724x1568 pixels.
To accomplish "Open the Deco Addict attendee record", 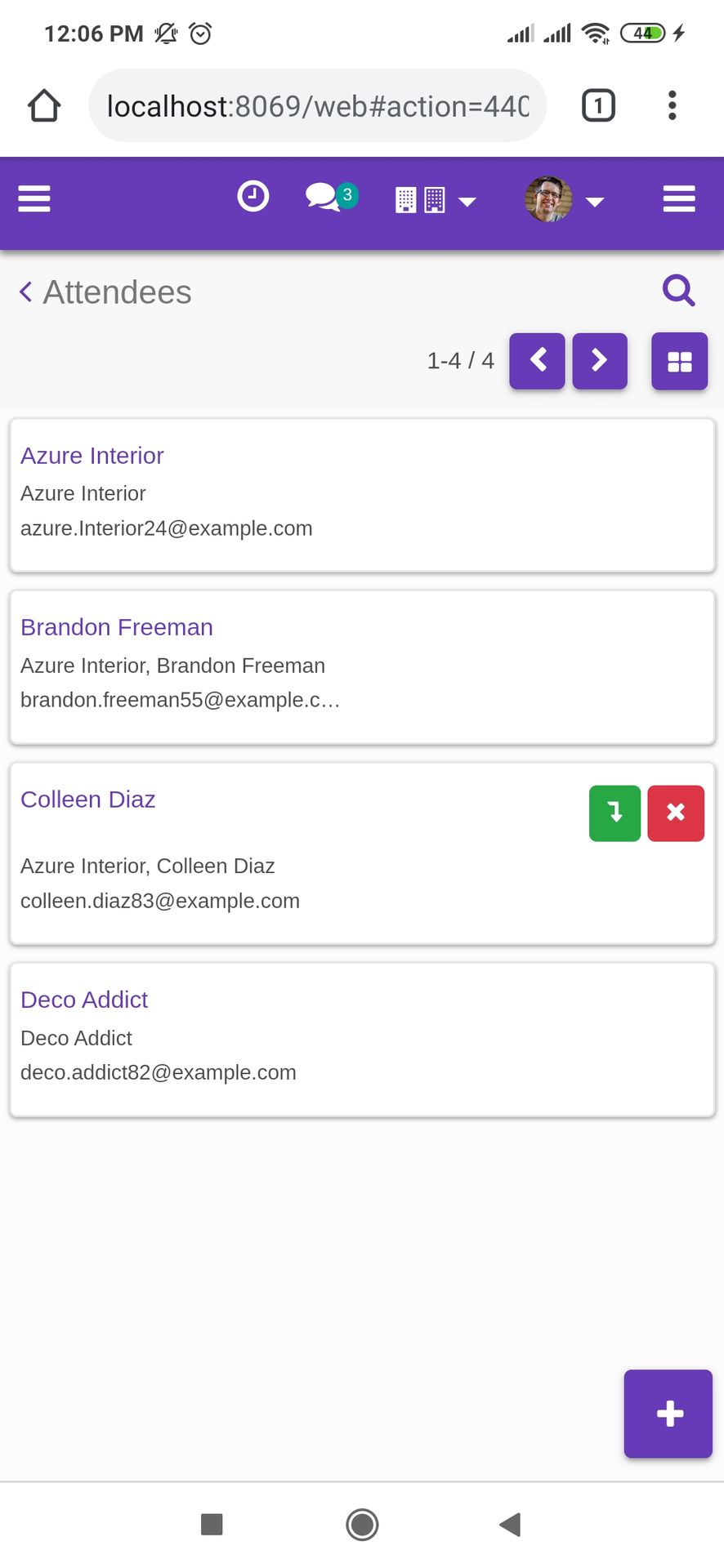I will (x=362, y=1040).
